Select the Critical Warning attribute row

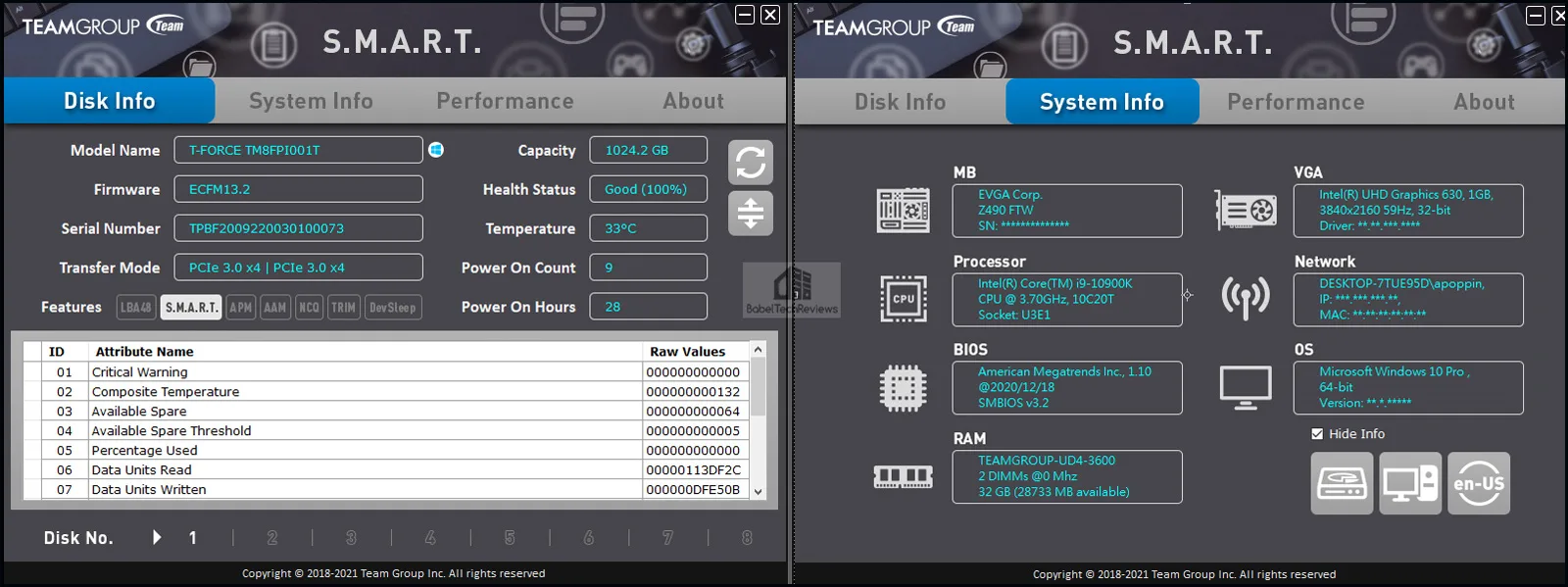386,372
